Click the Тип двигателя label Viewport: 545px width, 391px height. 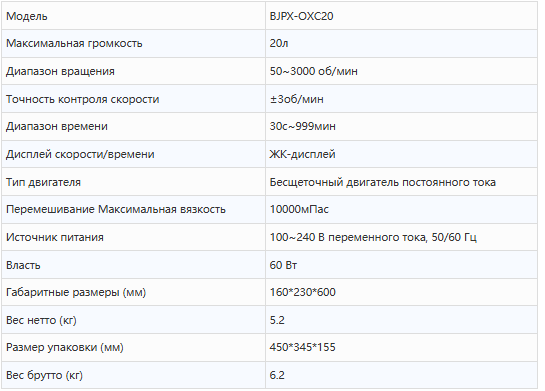coord(43,182)
